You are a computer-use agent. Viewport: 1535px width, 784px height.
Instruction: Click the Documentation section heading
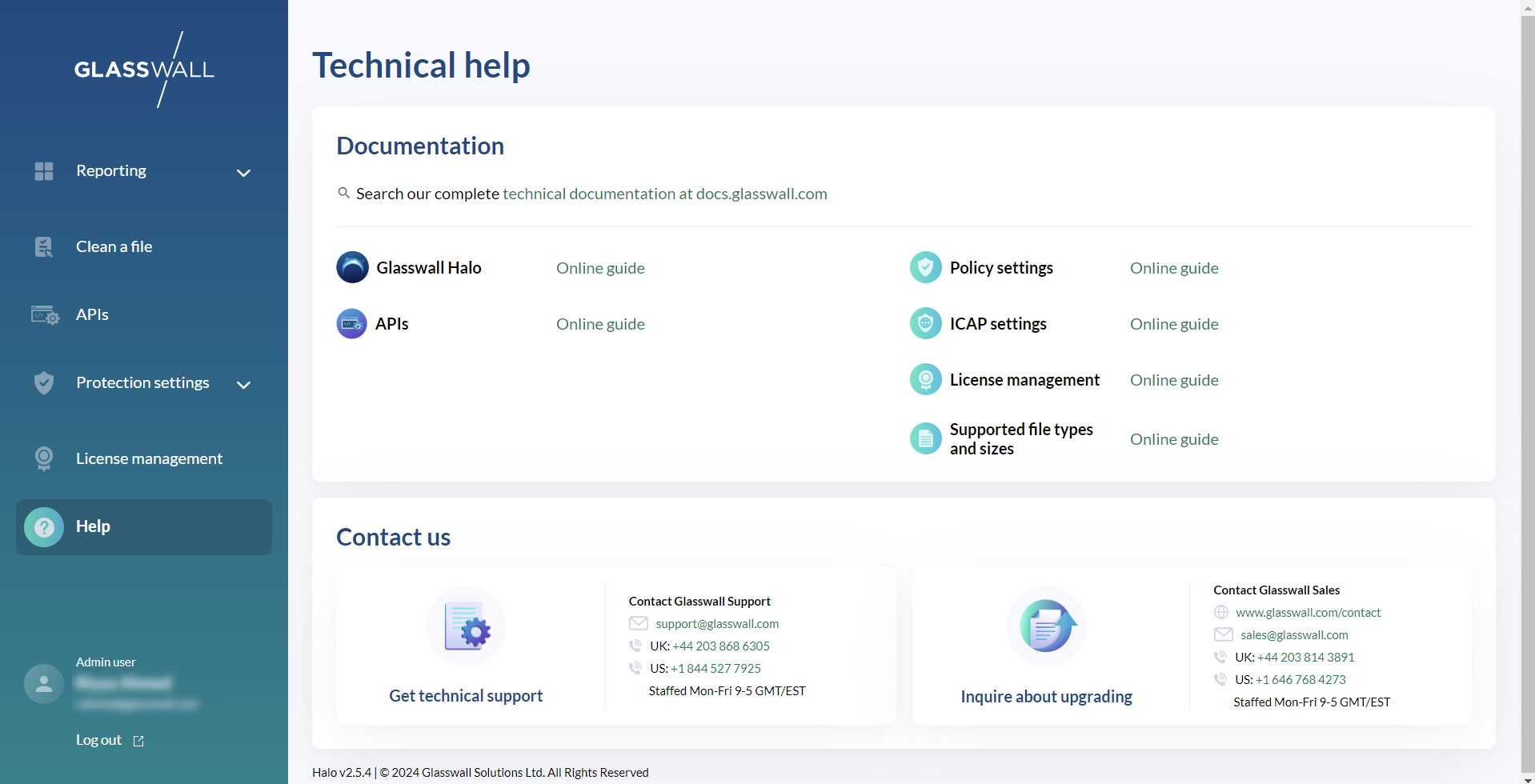click(420, 146)
